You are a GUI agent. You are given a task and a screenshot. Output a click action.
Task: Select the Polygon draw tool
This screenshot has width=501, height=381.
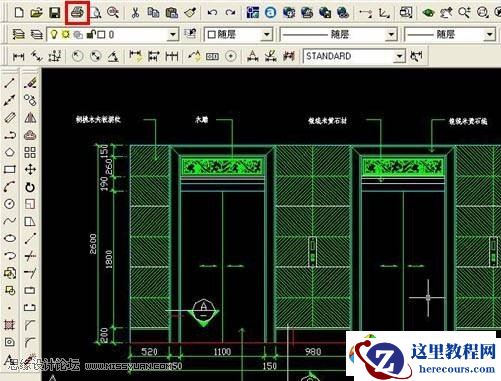tap(10, 152)
